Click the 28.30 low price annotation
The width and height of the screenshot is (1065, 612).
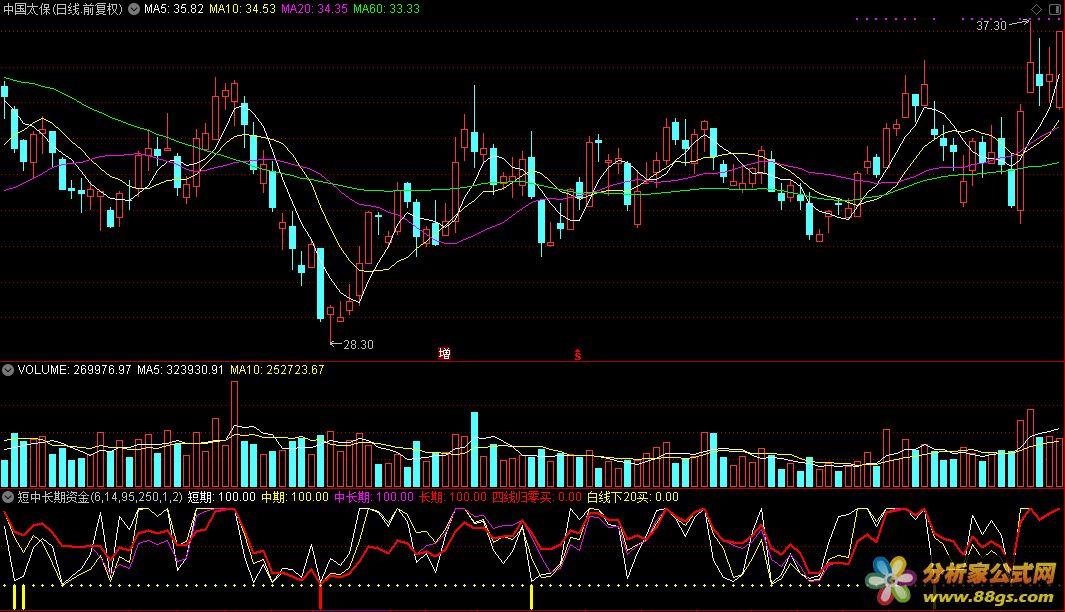point(359,344)
